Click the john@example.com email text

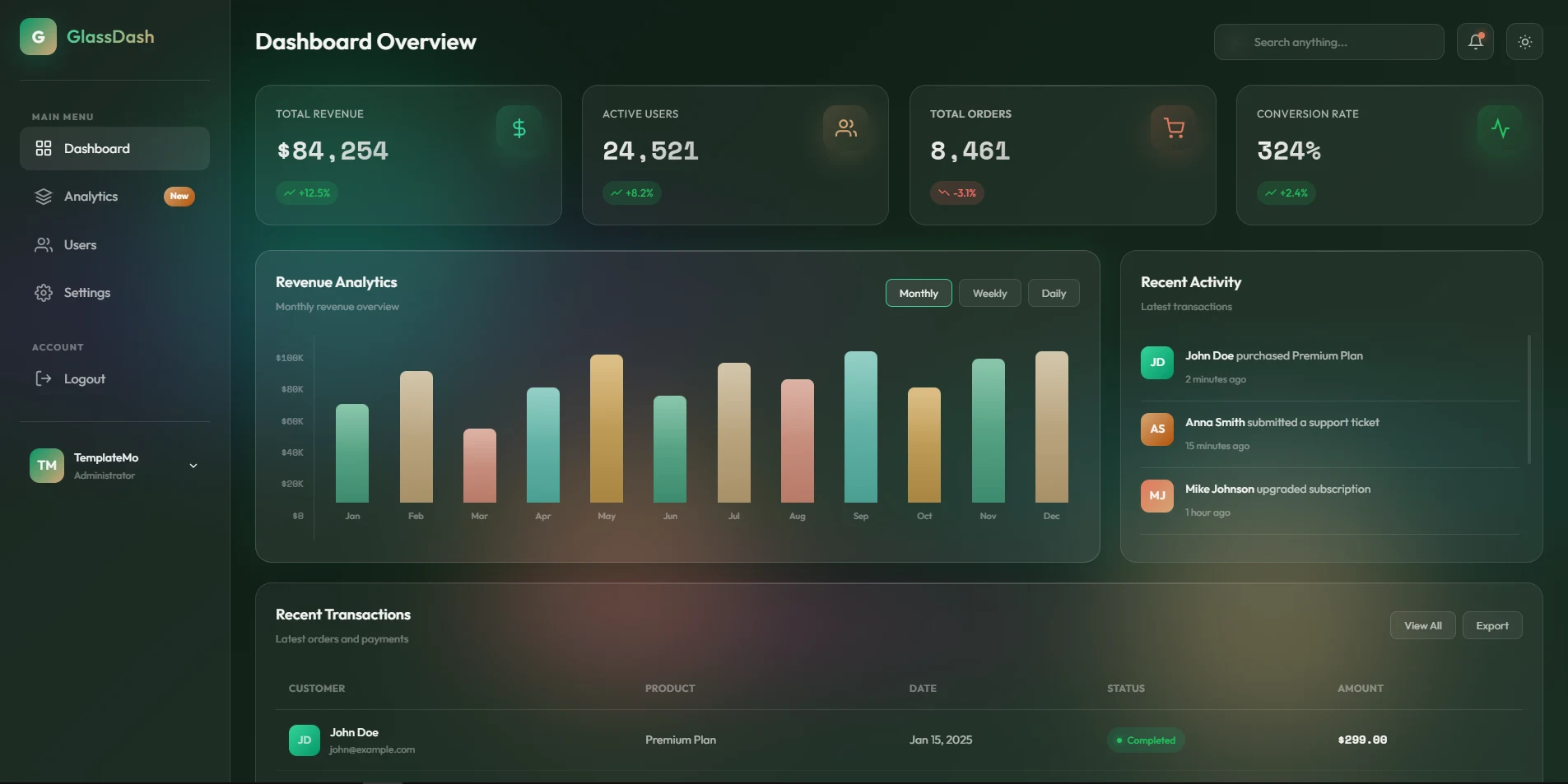[x=372, y=749]
